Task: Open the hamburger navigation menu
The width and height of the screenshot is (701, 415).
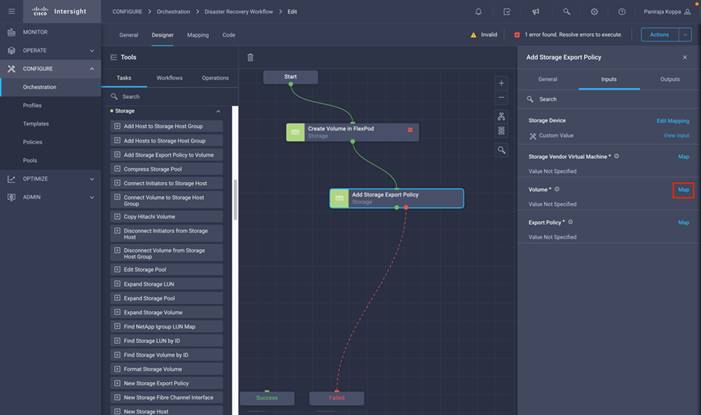Action: [x=12, y=11]
